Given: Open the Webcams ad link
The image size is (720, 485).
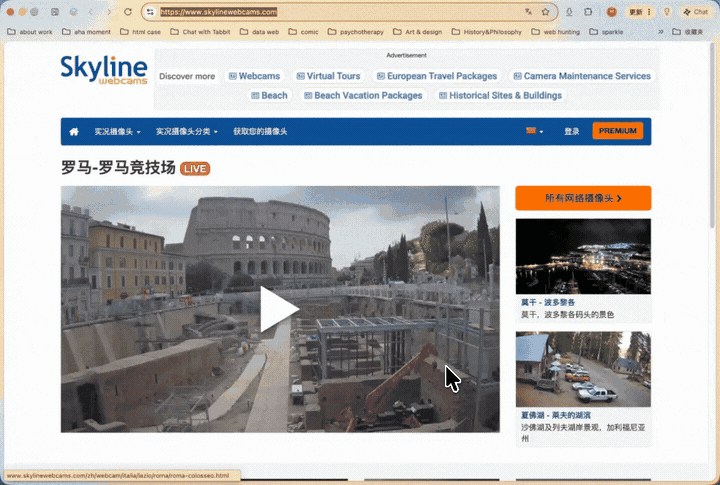Looking at the screenshot, I should (x=254, y=76).
